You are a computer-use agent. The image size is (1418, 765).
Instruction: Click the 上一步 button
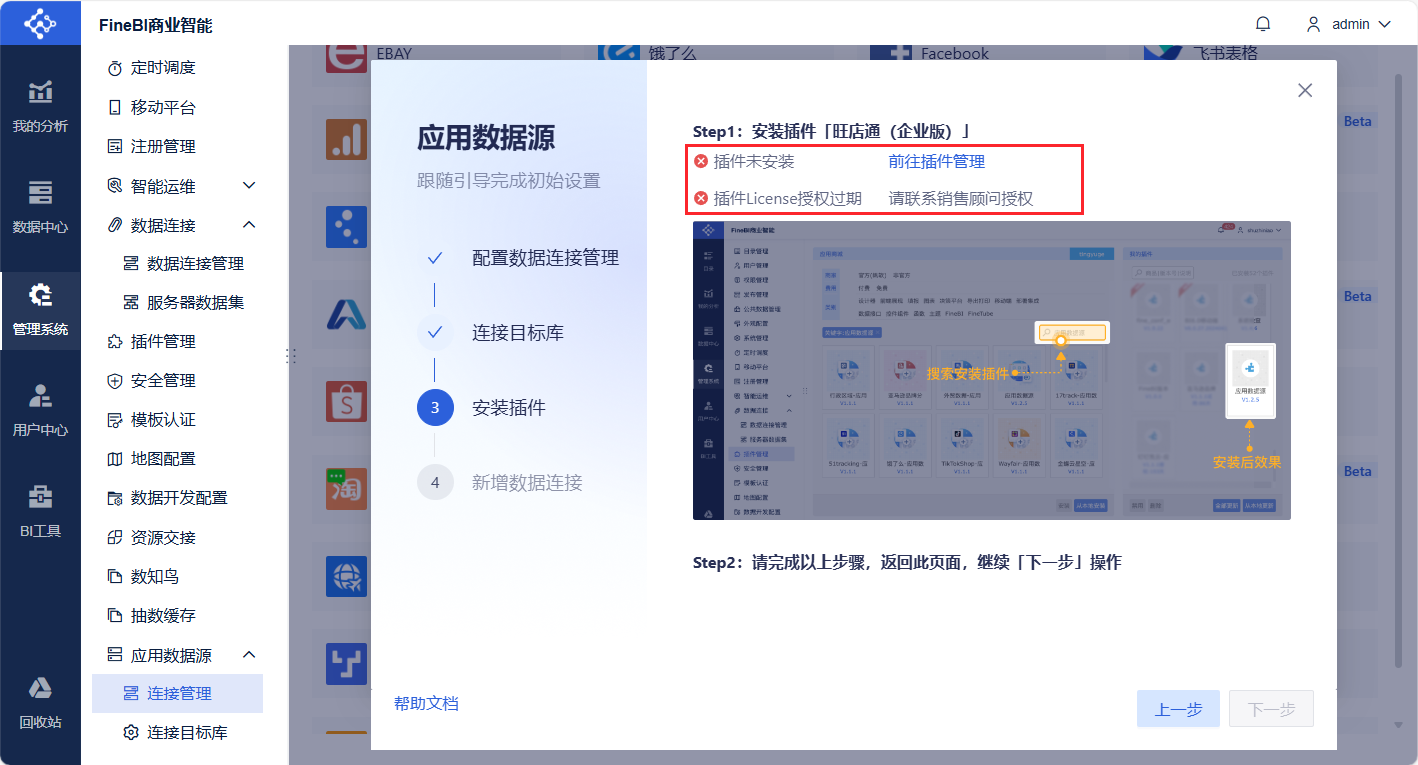tap(1178, 709)
